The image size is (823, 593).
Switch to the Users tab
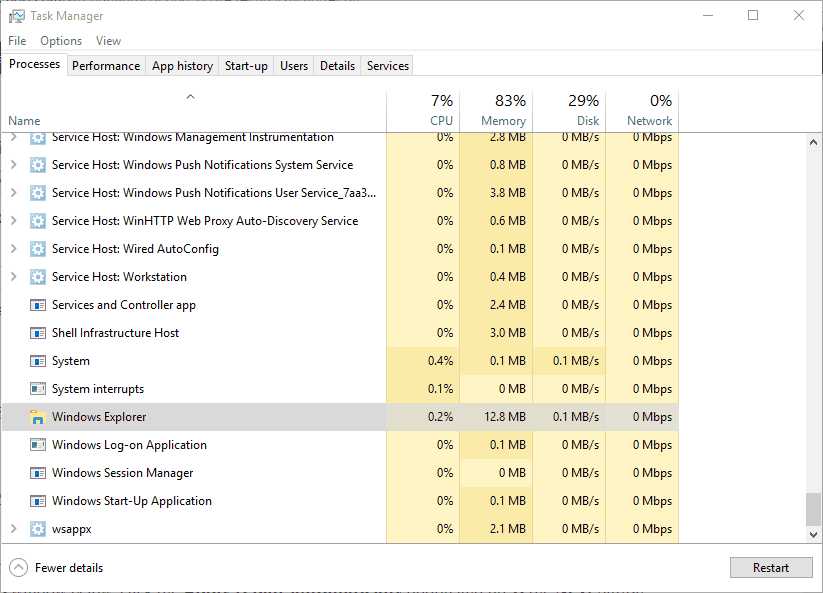(x=293, y=66)
